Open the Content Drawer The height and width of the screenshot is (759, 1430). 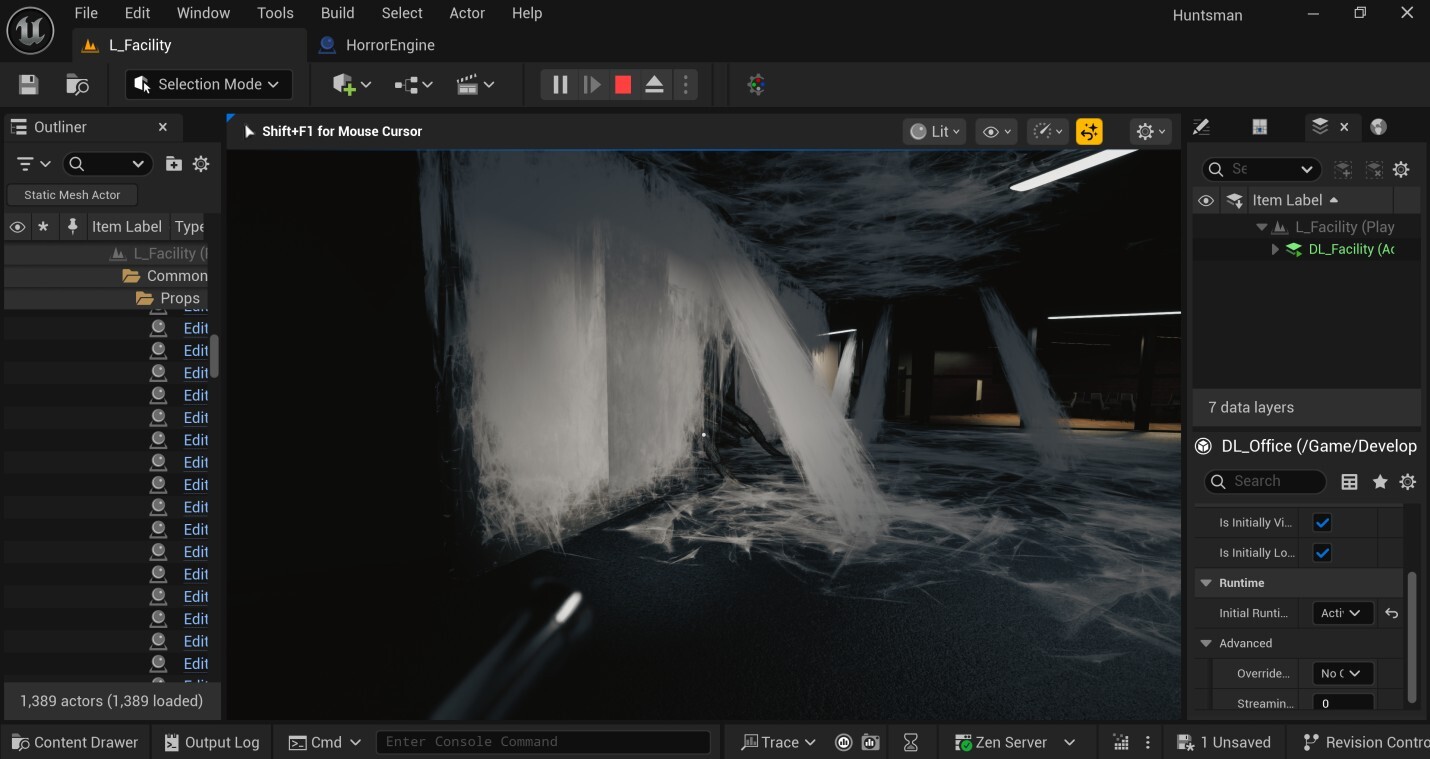(74, 742)
